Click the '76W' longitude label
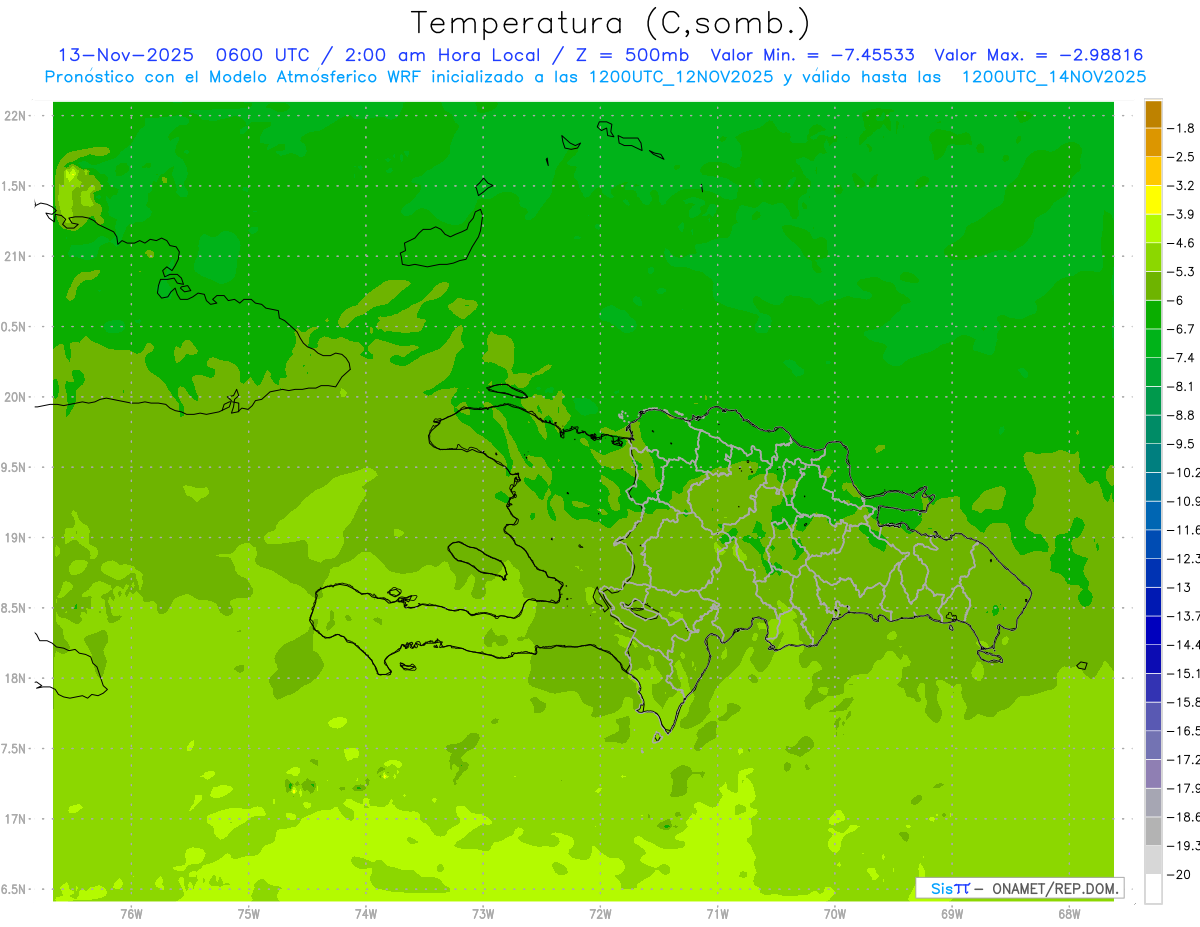Screen dimensions: 1200x927 (x=131, y=913)
